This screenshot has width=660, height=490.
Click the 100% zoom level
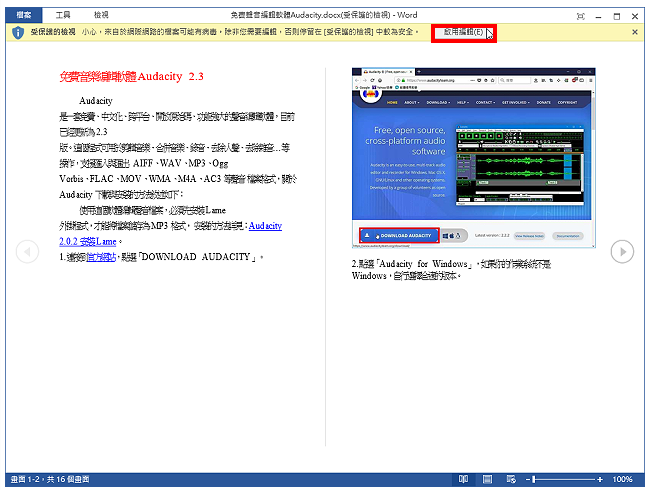[x=622, y=479]
